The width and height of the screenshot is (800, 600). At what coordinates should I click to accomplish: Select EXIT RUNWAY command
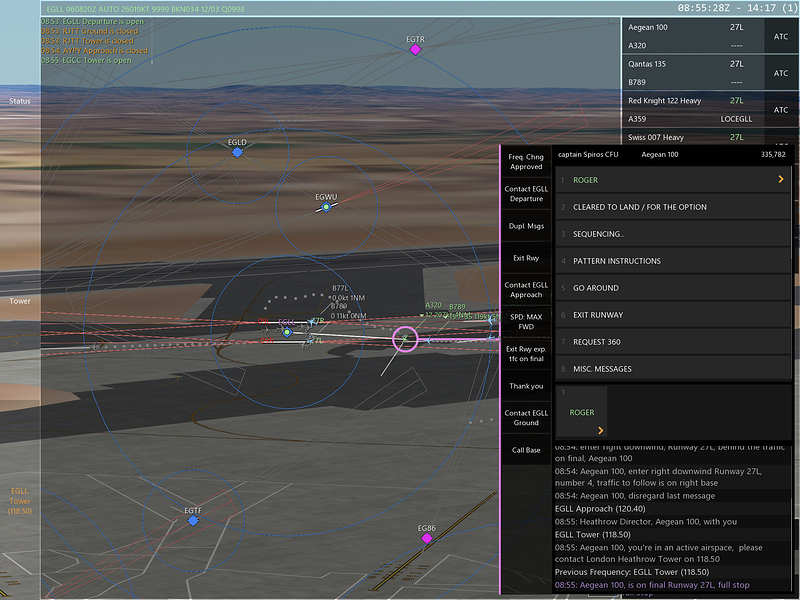673,315
